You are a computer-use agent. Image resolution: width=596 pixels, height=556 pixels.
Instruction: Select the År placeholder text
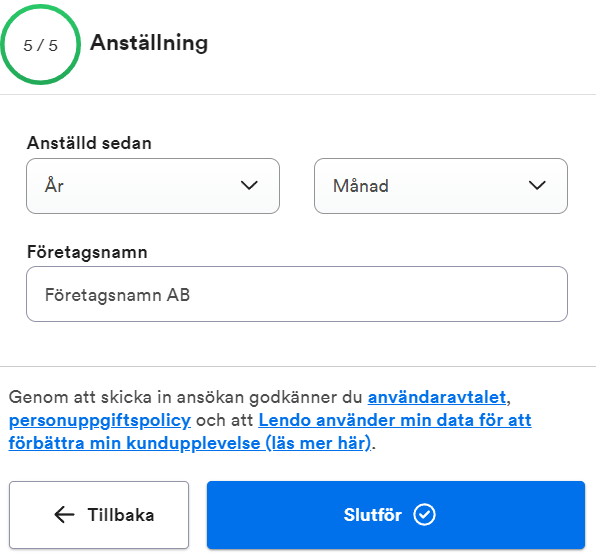[54, 185]
